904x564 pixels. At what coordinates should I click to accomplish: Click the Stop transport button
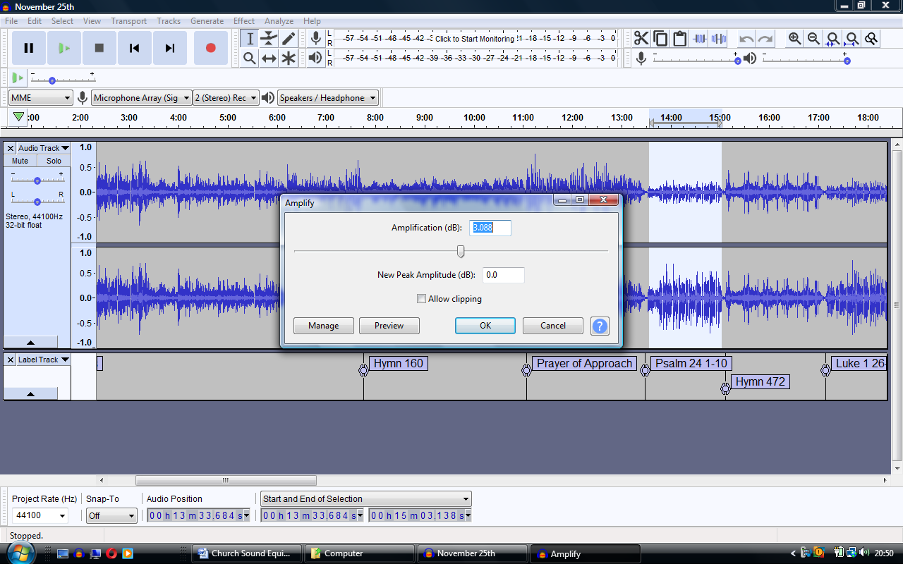click(x=99, y=48)
